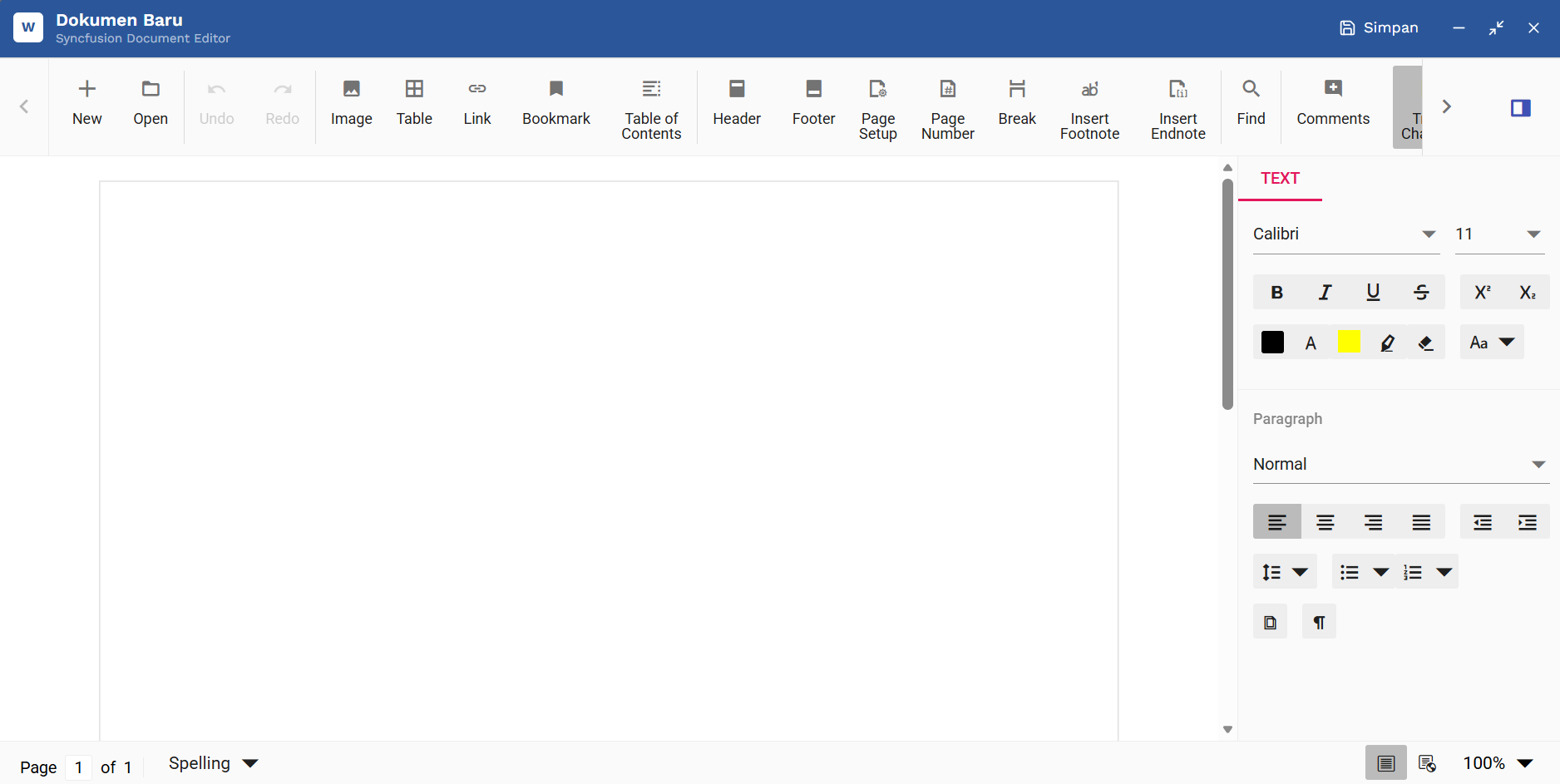Increase indent of paragraph
Screen dimensions: 1560x784
[x=1528, y=522]
